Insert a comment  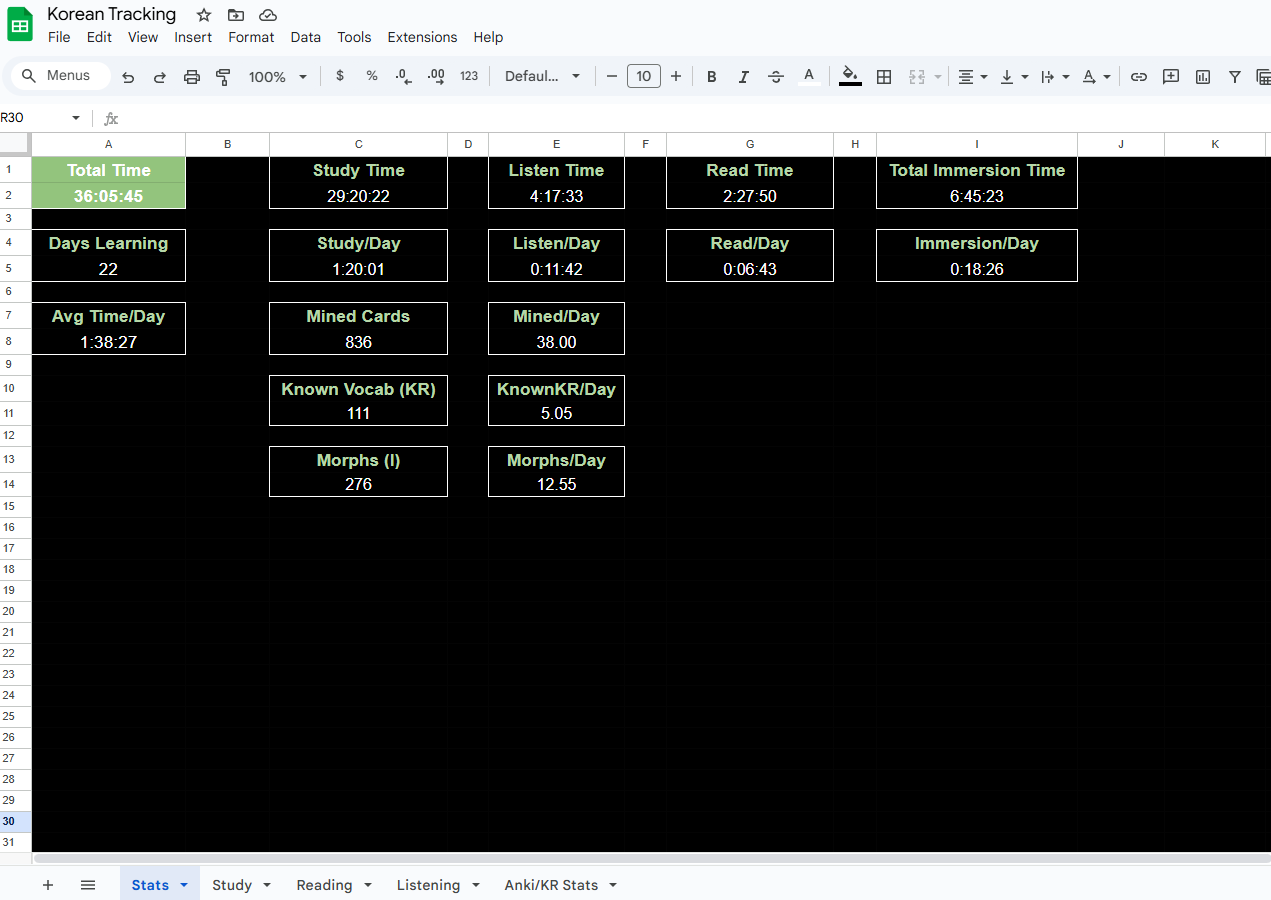click(1171, 77)
